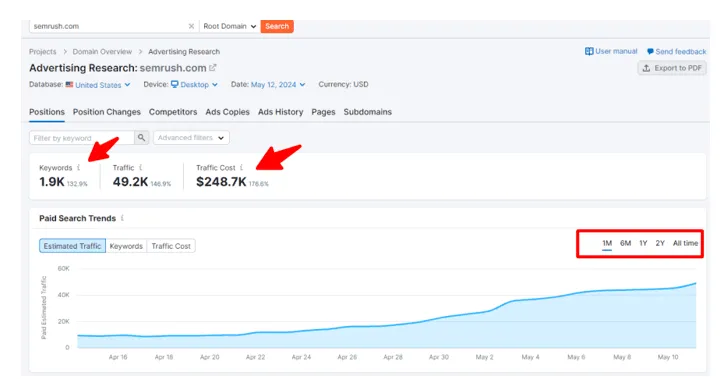Click the 49.2K traffic value

130,182
